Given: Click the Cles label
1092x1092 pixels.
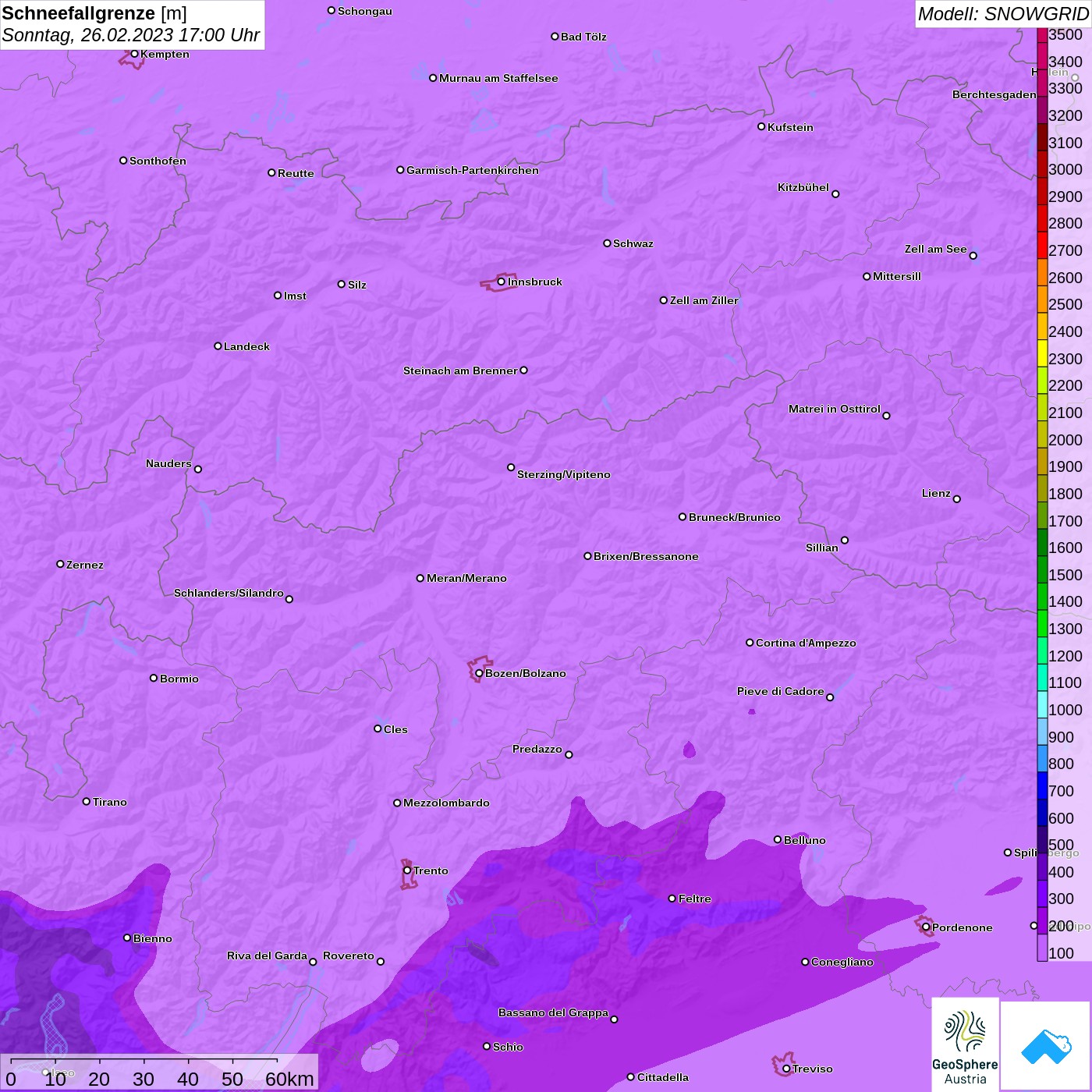Looking at the screenshot, I should (x=395, y=729).
